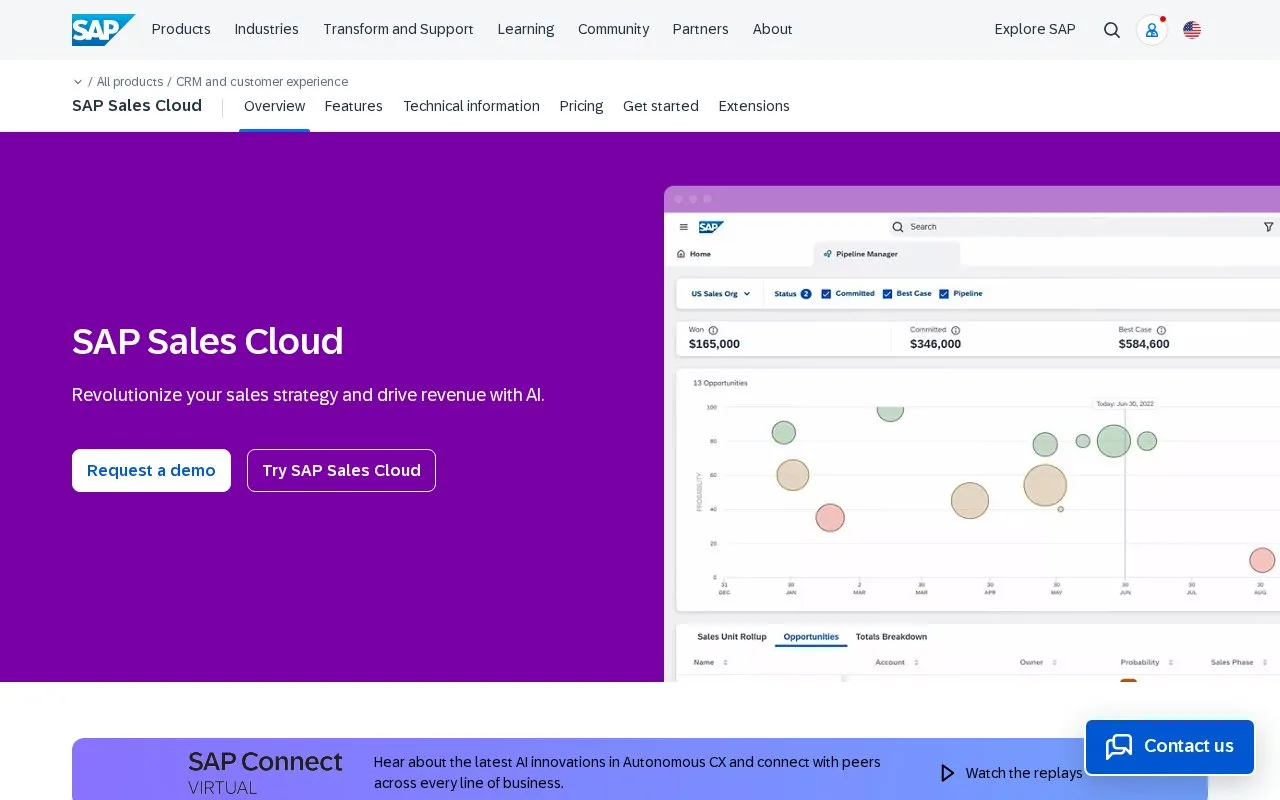Click the SAP Sales Cloud product title
1280x800 pixels.
[137, 106]
